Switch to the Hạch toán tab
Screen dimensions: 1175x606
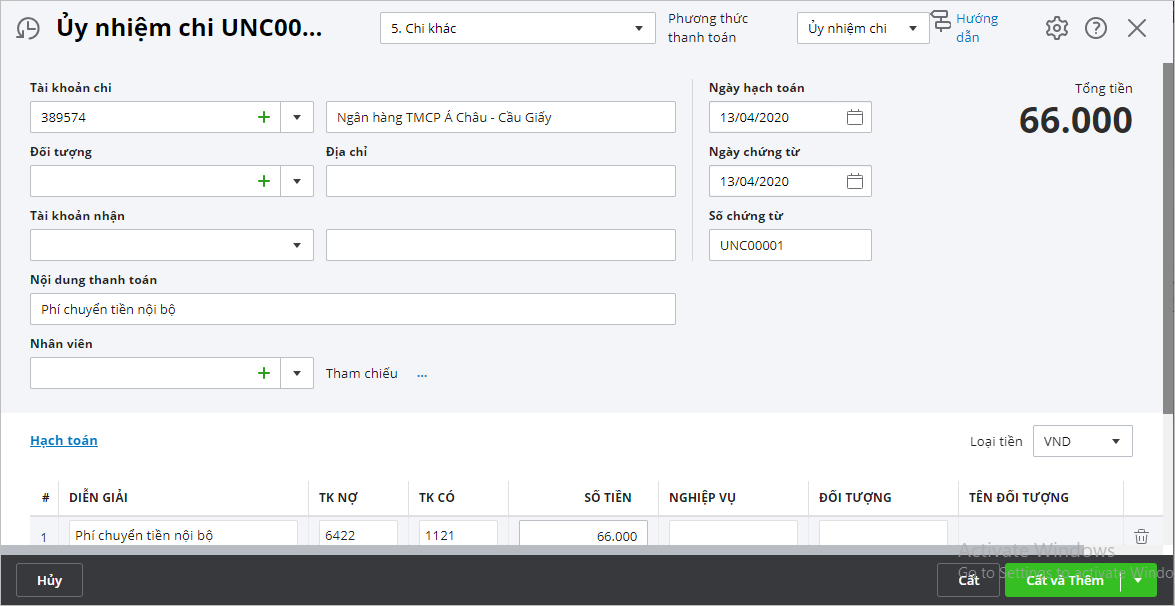(x=64, y=440)
